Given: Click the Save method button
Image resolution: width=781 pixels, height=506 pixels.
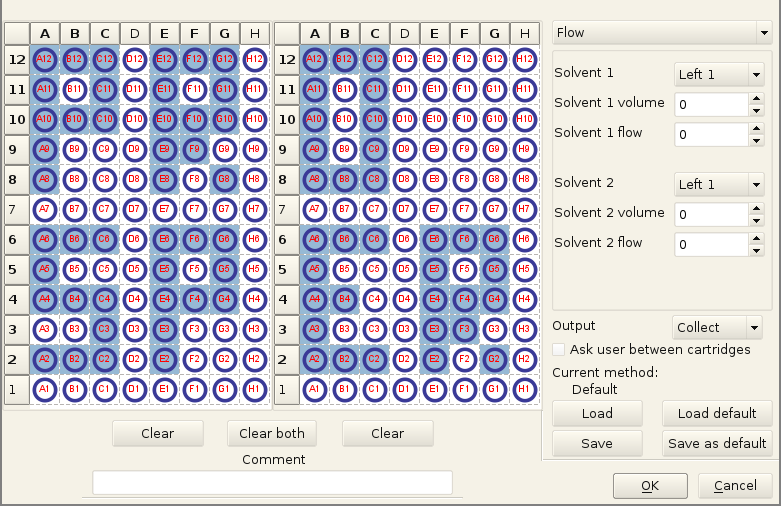Looking at the screenshot, I should (x=597, y=443).
